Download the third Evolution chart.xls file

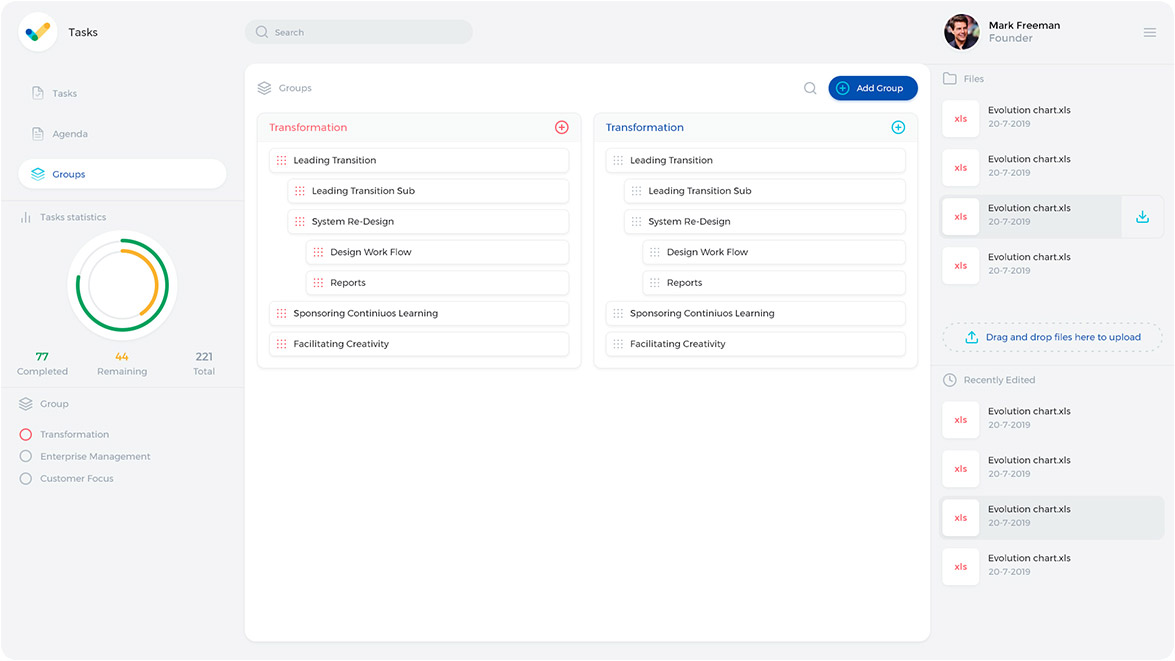[x=1142, y=216]
